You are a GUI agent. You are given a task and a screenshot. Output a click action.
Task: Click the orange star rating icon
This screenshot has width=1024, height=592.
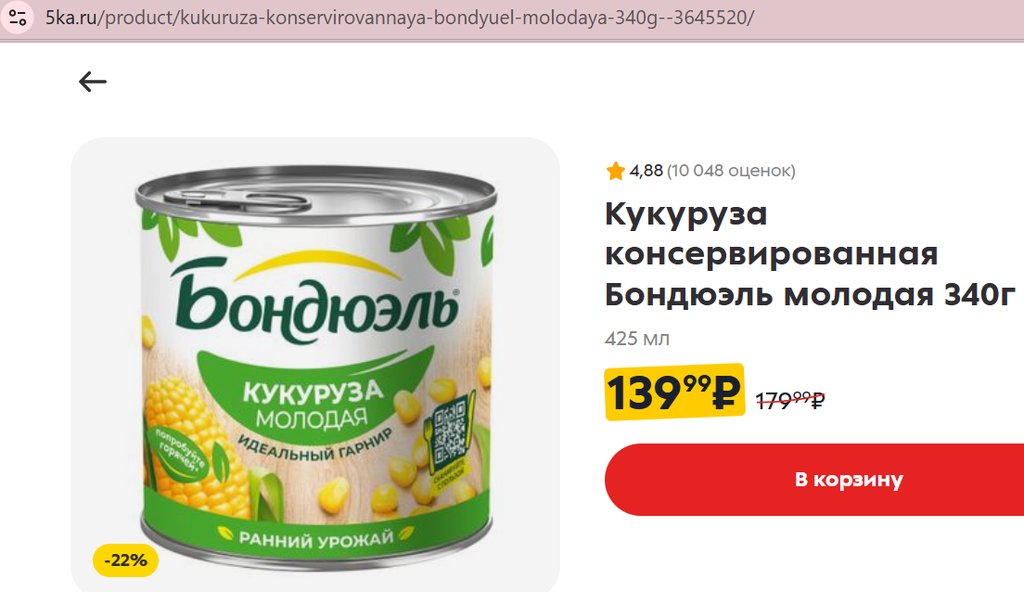point(615,171)
